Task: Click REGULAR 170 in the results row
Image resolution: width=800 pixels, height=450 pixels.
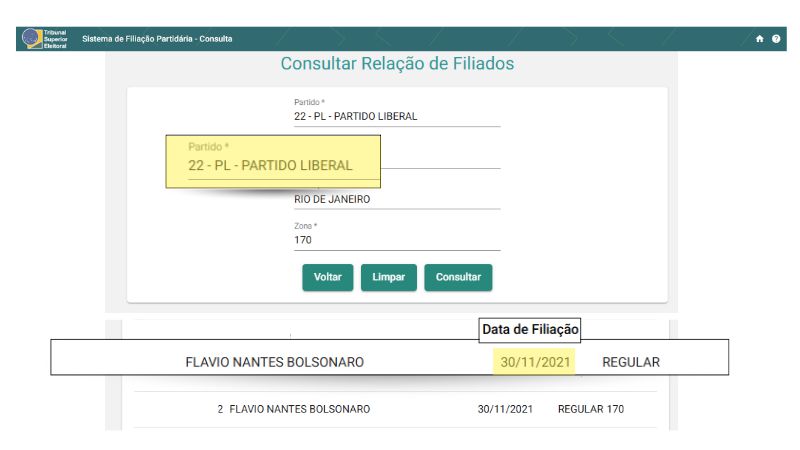Action: [591, 409]
